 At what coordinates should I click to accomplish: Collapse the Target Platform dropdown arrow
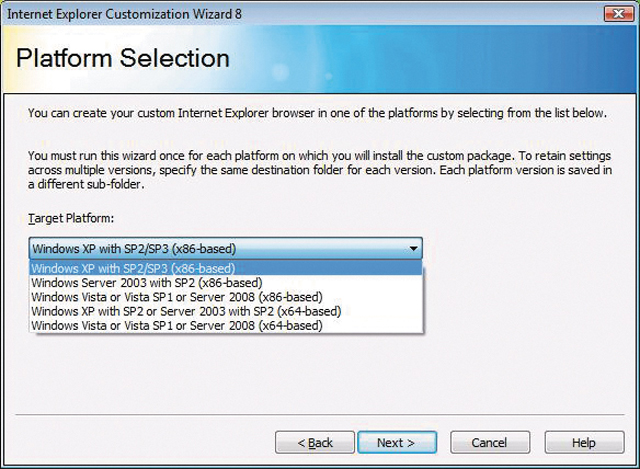pyautogui.click(x=413, y=248)
